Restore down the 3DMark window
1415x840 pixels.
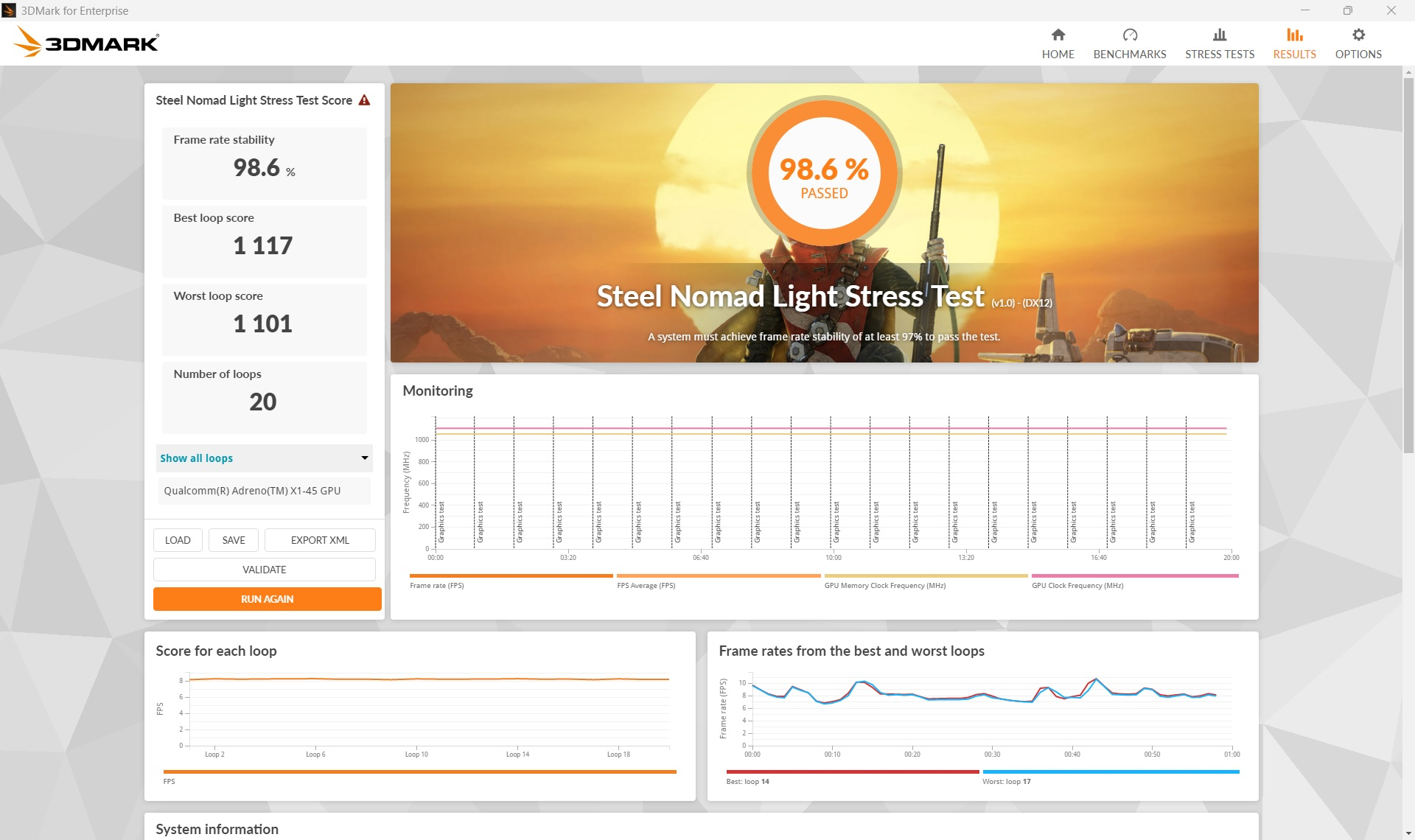click(1348, 10)
